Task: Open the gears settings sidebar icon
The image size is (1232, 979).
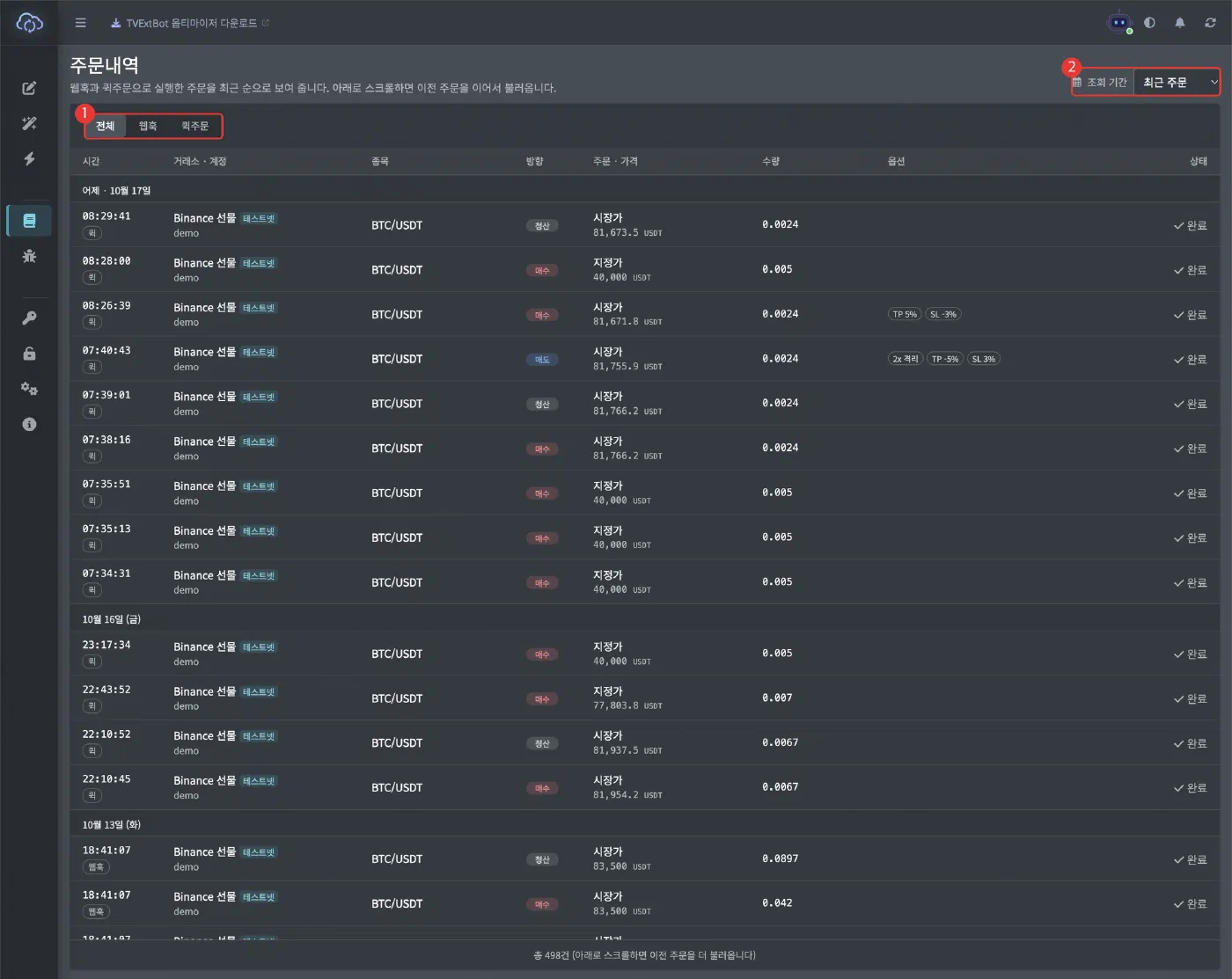Action: (29, 389)
